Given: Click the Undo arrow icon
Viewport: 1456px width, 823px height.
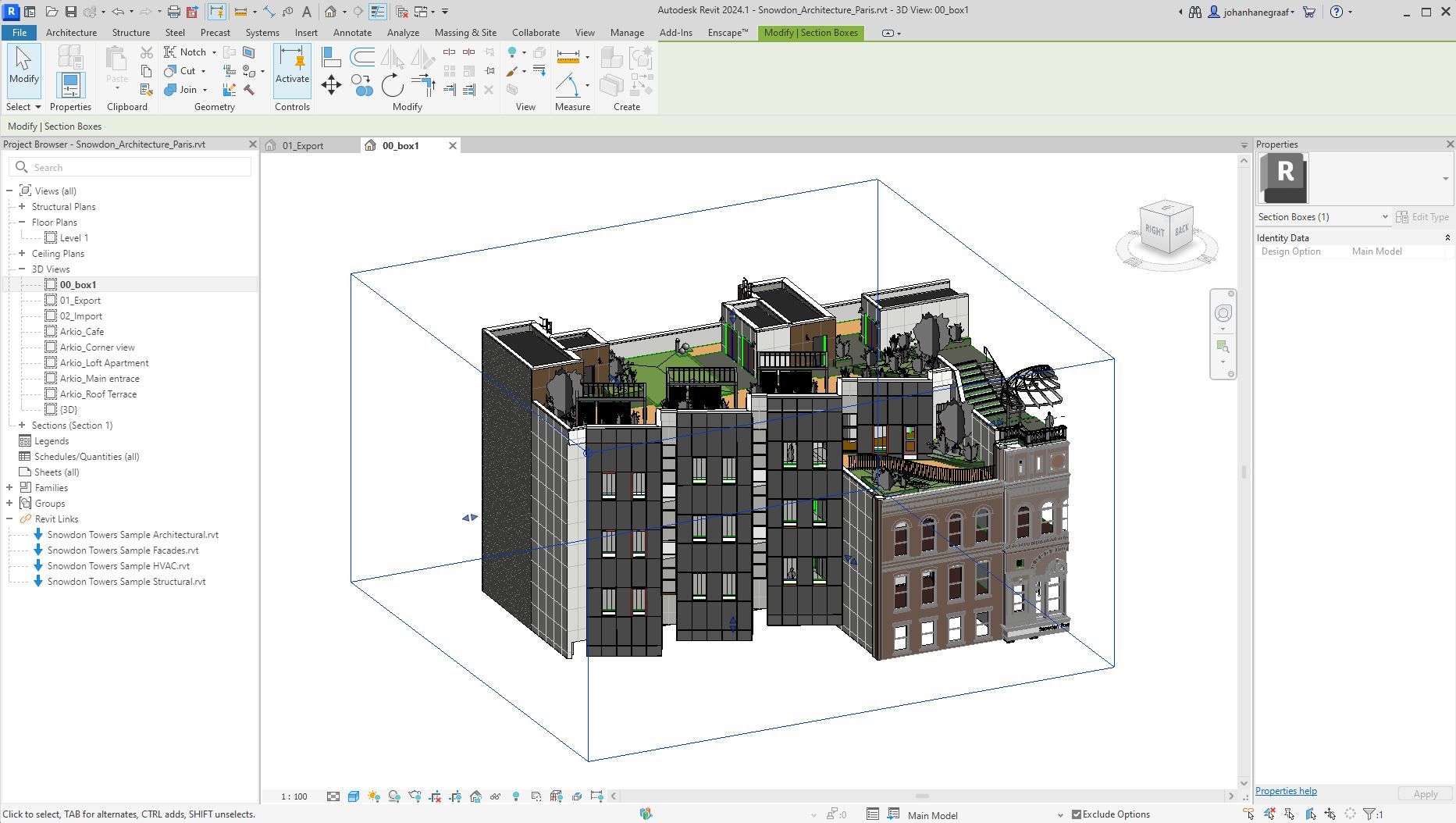Looking at the screenshot, I should [x=118, y=12].
